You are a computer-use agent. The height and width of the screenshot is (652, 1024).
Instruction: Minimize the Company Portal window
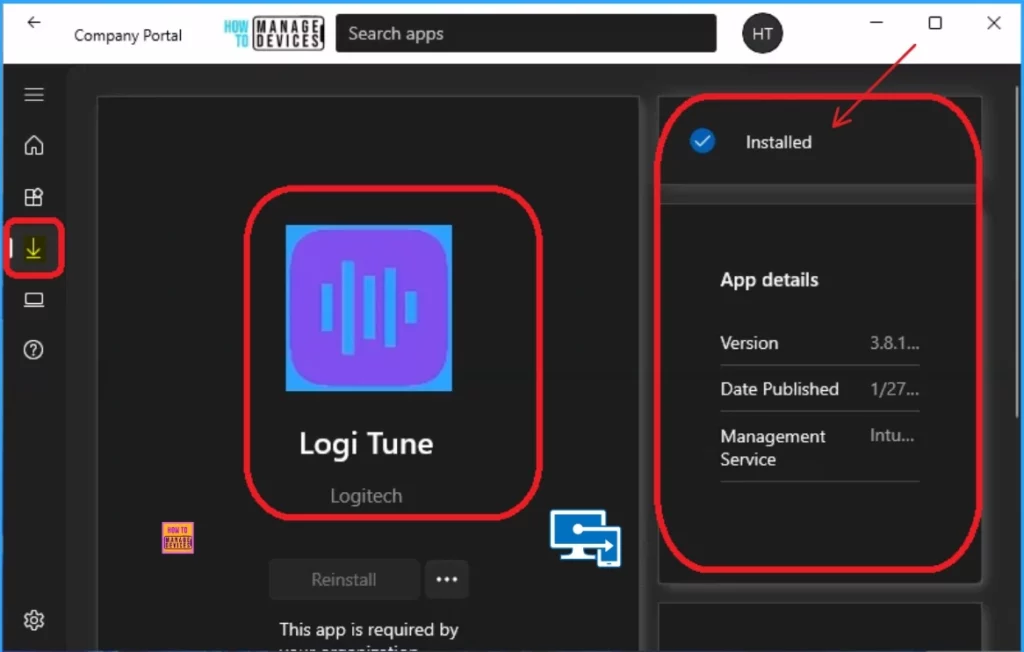[x=876, y=23]
